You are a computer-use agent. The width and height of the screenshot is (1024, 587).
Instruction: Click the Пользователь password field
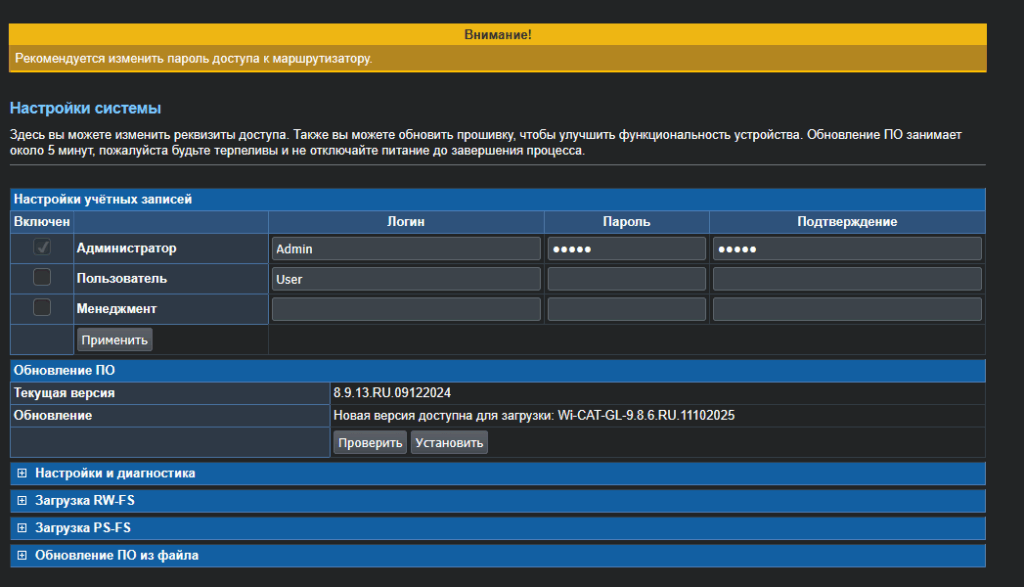point(627,279)
